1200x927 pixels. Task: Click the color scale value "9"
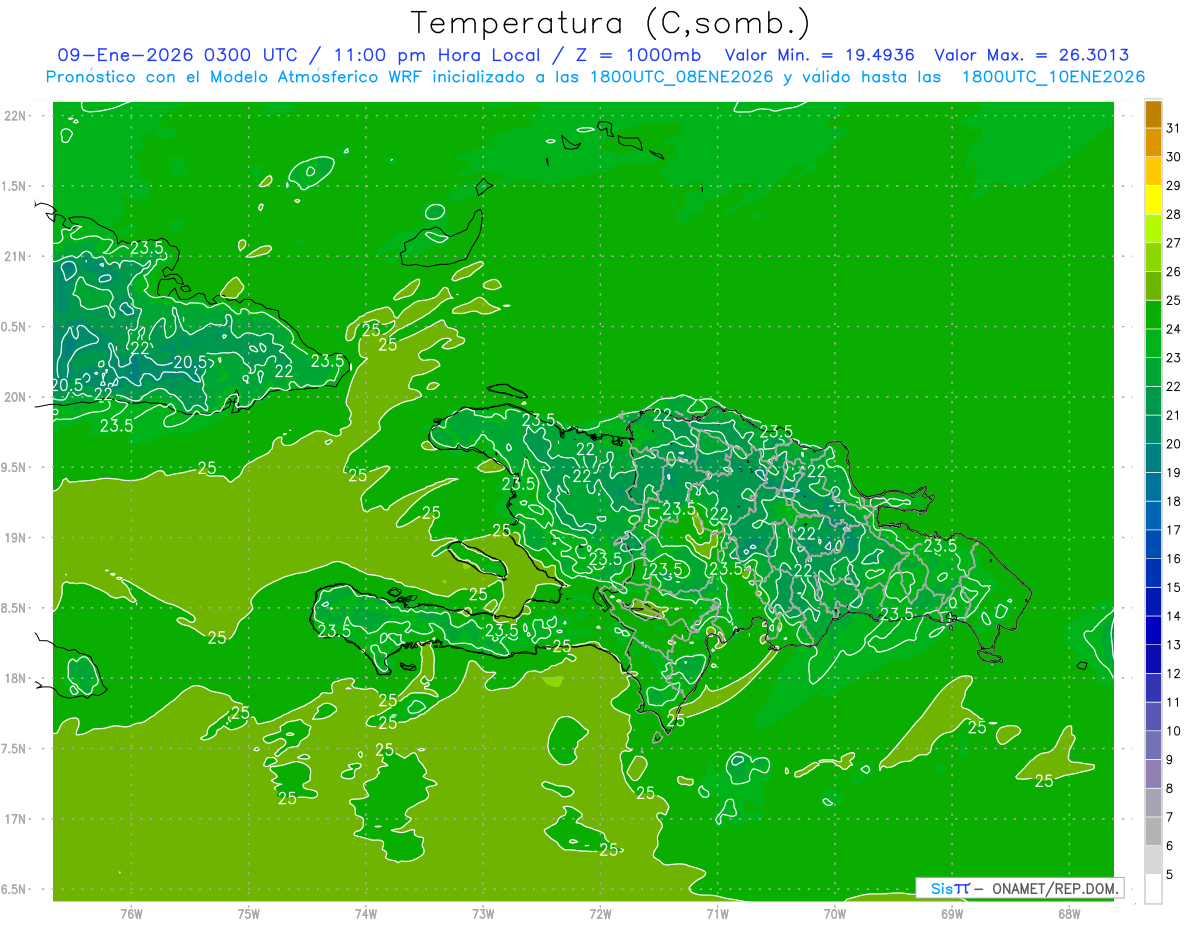click(x=1169, y=760)
